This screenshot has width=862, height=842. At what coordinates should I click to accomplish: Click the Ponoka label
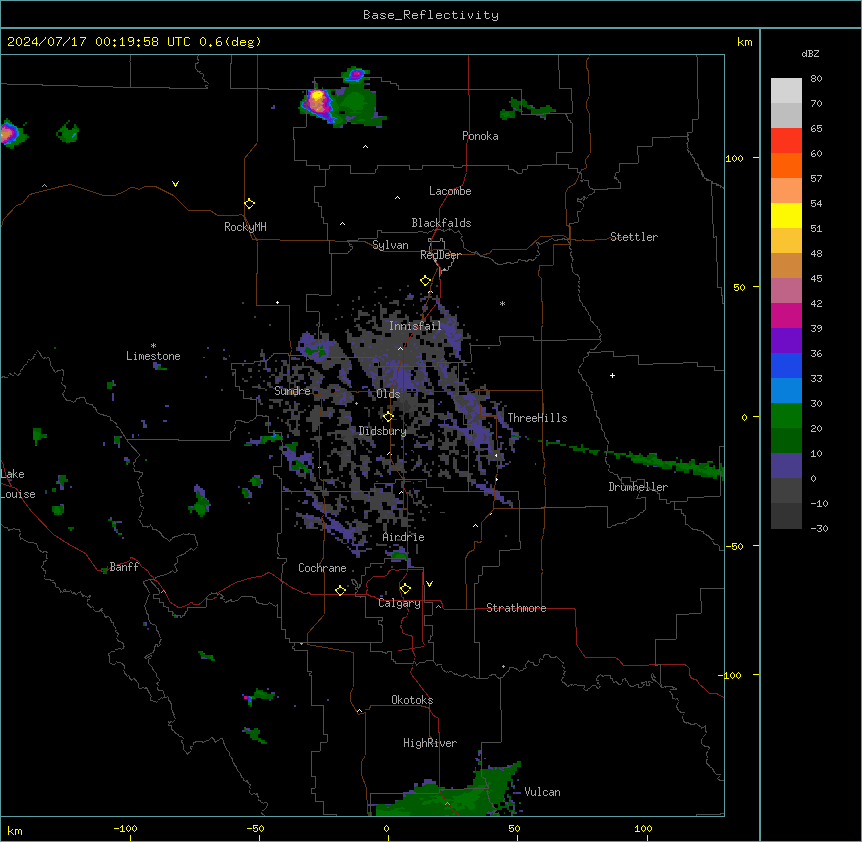[480, 136]
